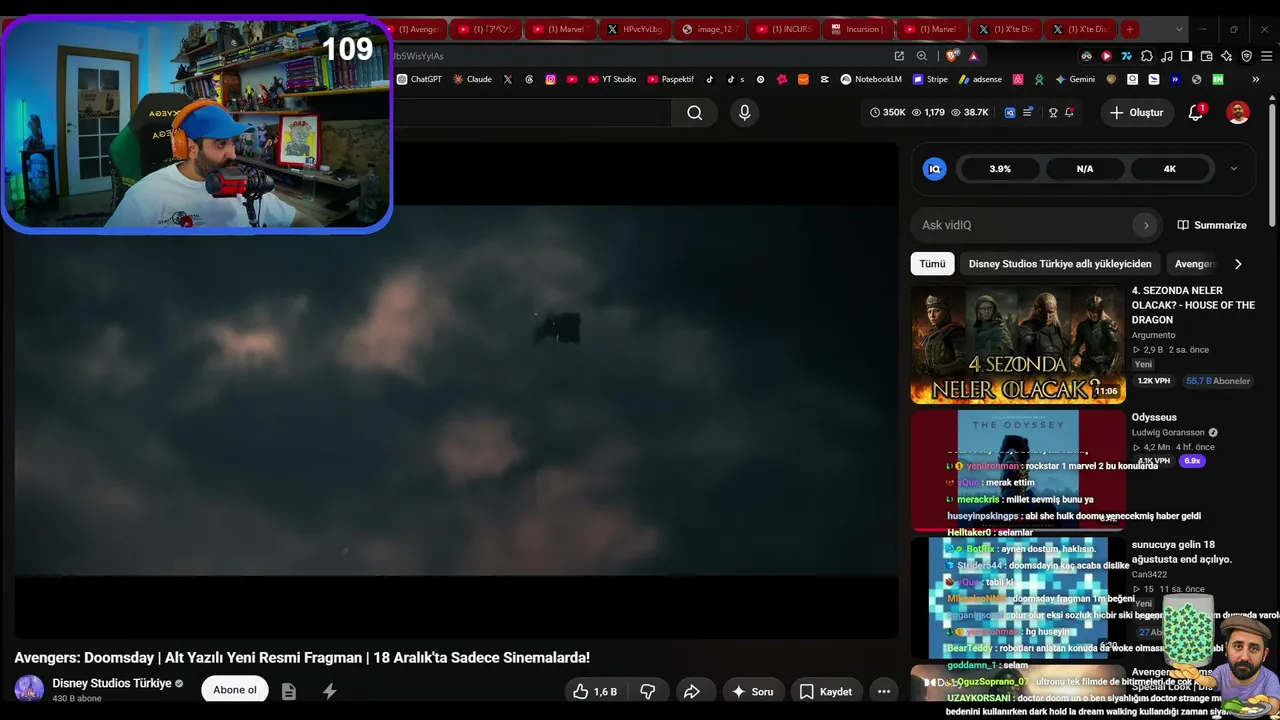Click the Argumento channel name
The height and width of the screenshot is (720, 1280).
pos(1153,335)
